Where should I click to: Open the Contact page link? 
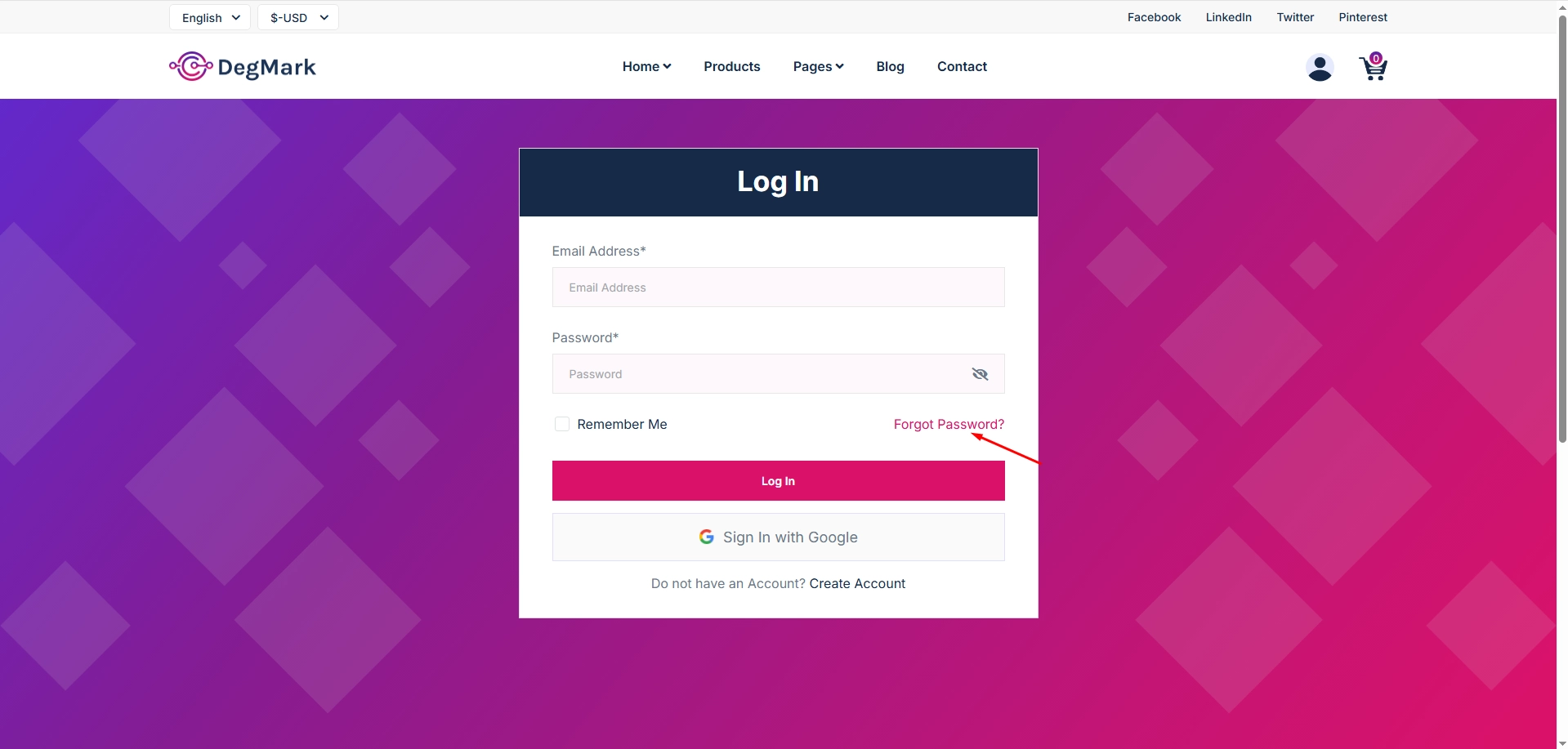pos(962,67)
